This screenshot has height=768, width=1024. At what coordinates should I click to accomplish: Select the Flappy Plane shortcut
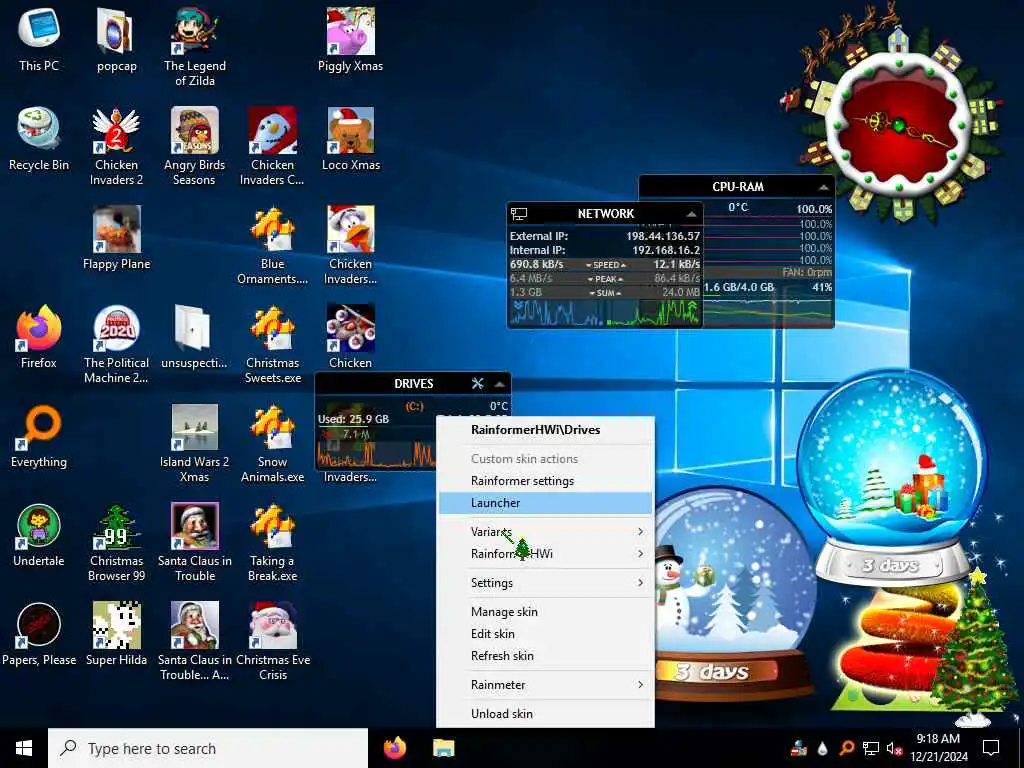[116, 238]
